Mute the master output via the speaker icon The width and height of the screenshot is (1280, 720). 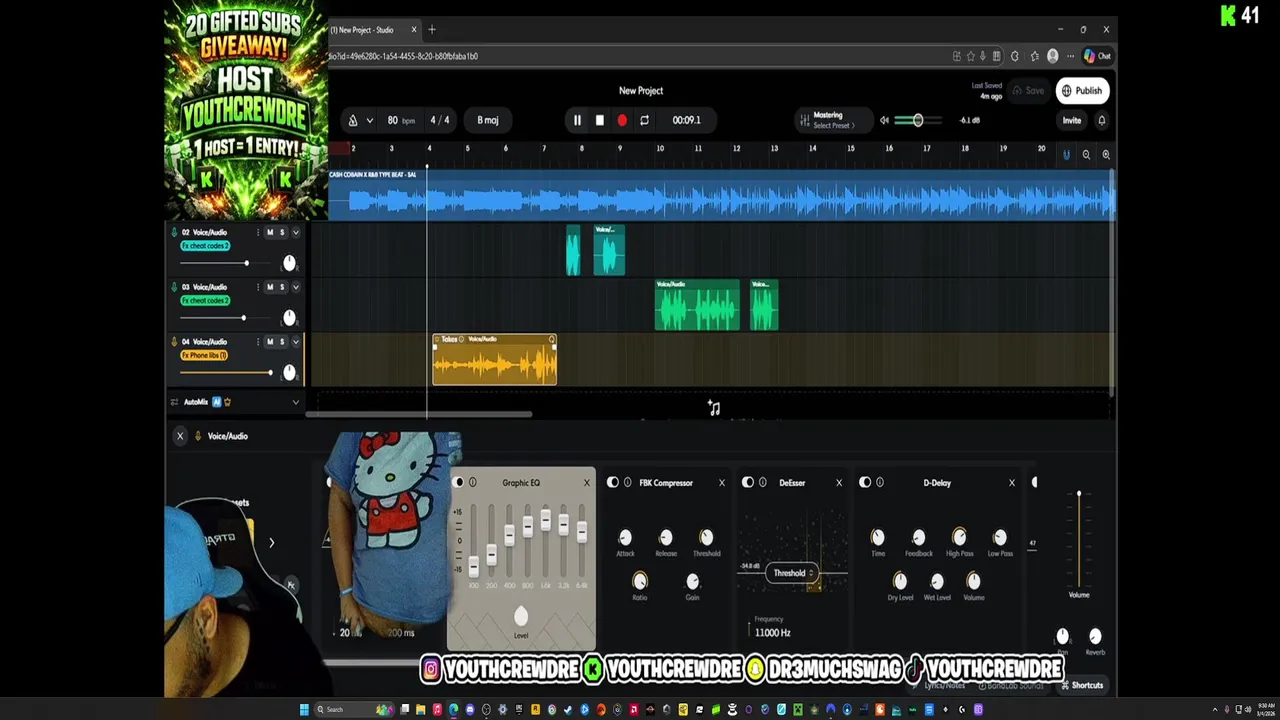pyautogui.click(x=884, y=120)
